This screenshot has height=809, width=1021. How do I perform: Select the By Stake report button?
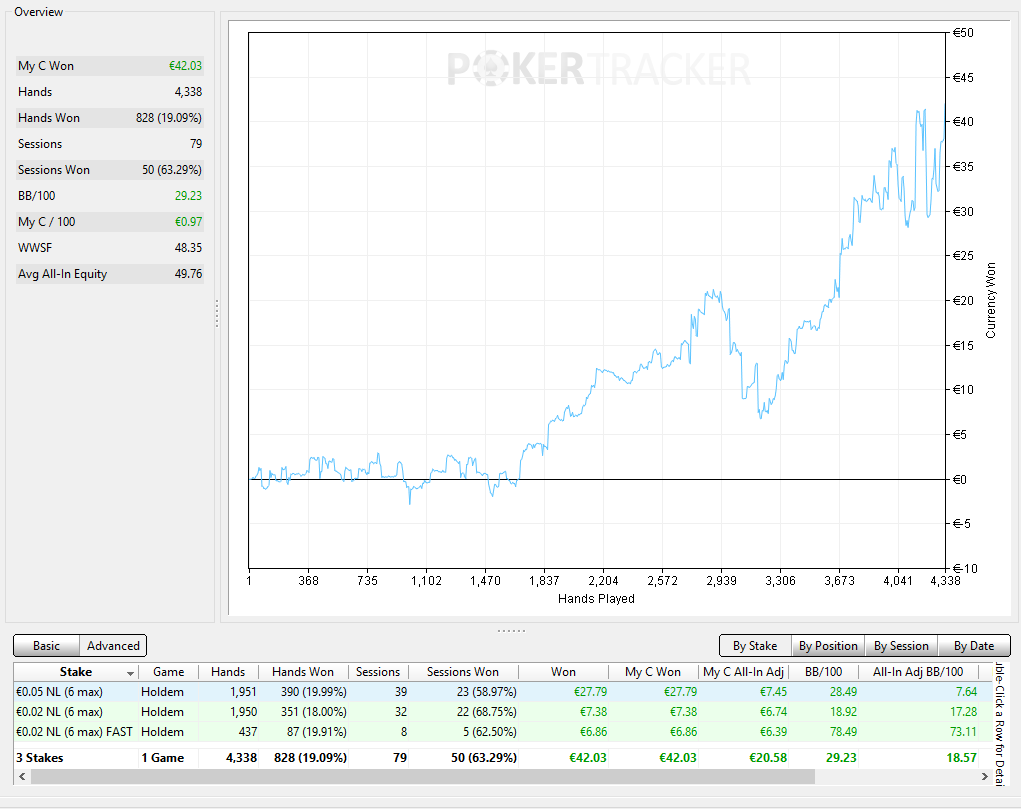755,646
